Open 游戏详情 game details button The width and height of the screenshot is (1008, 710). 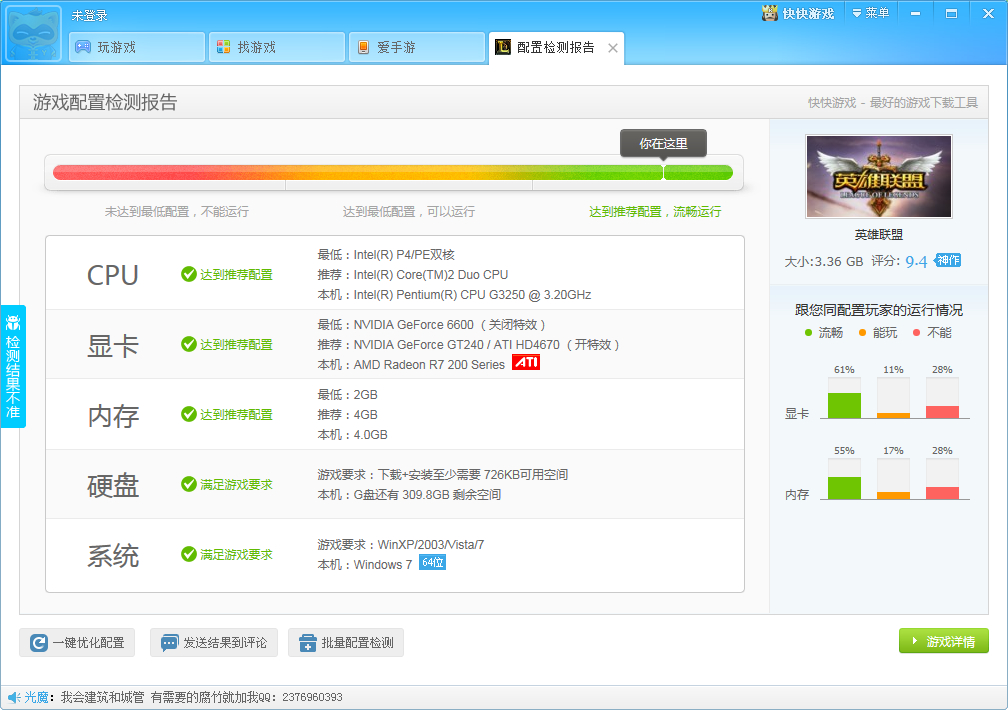(944, 641)
